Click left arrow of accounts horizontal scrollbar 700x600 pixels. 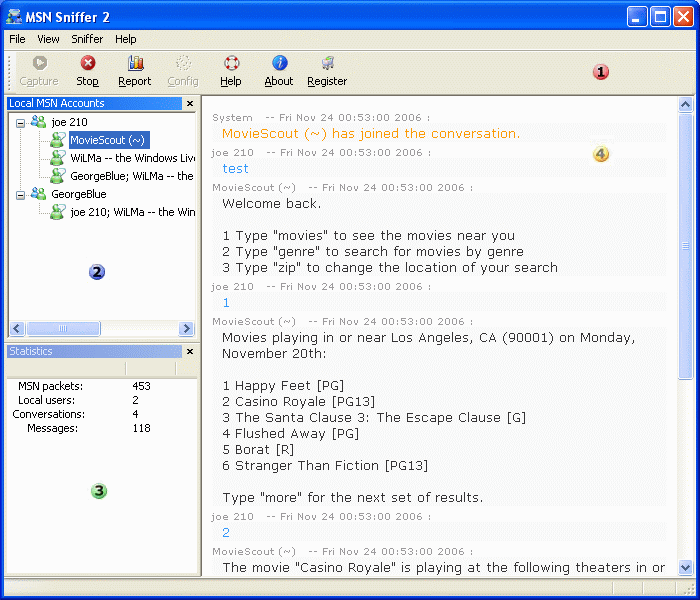click(x=17, y=329)
